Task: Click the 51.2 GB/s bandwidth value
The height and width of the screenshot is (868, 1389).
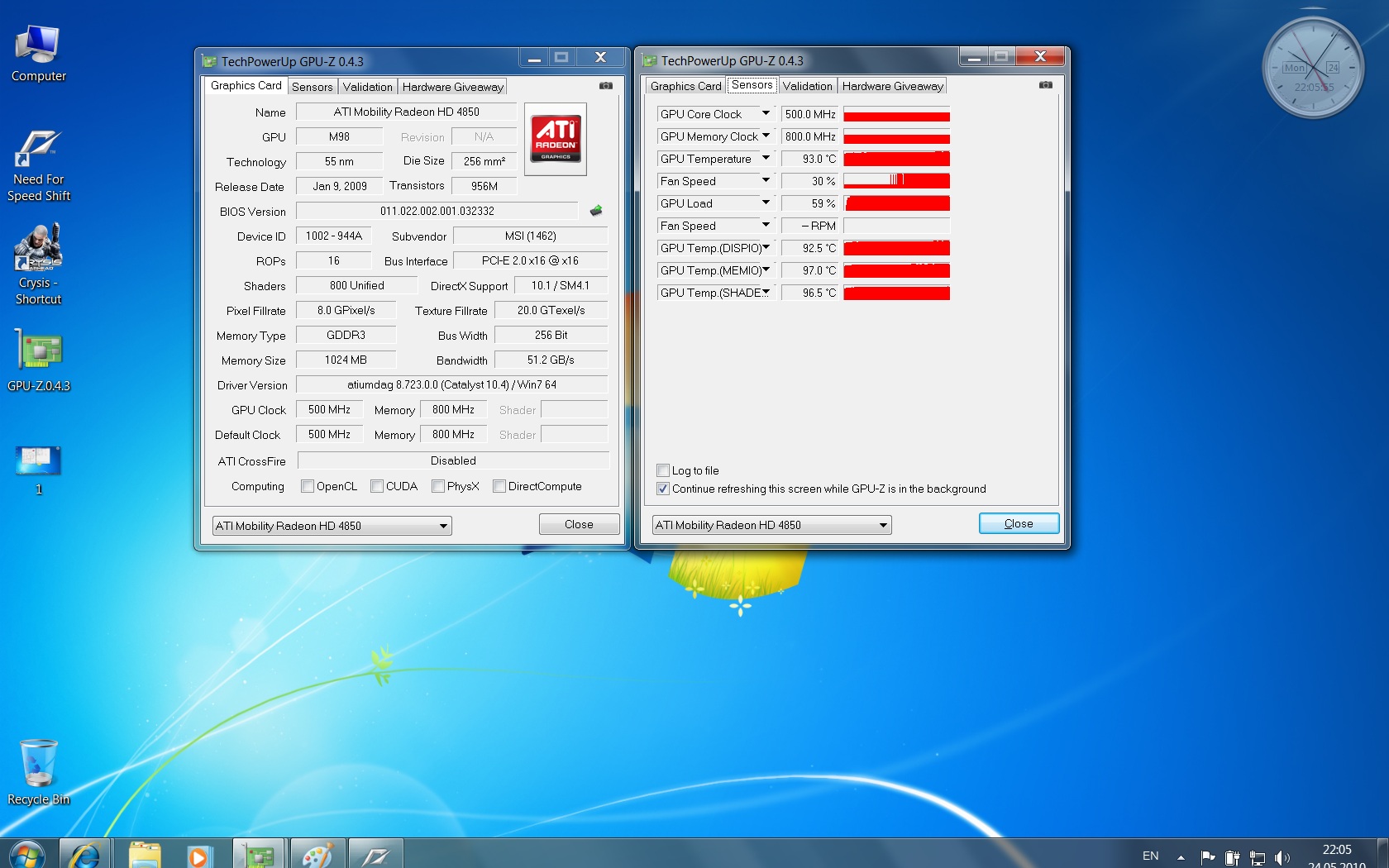Action: coord(551,360)
